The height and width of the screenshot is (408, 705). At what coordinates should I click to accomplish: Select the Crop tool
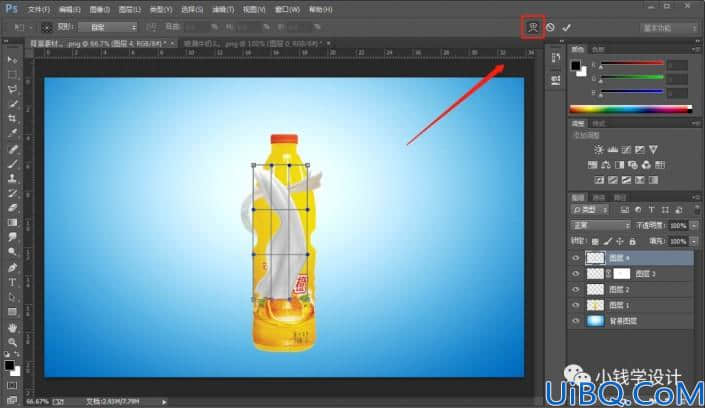[x=12, y=119]
